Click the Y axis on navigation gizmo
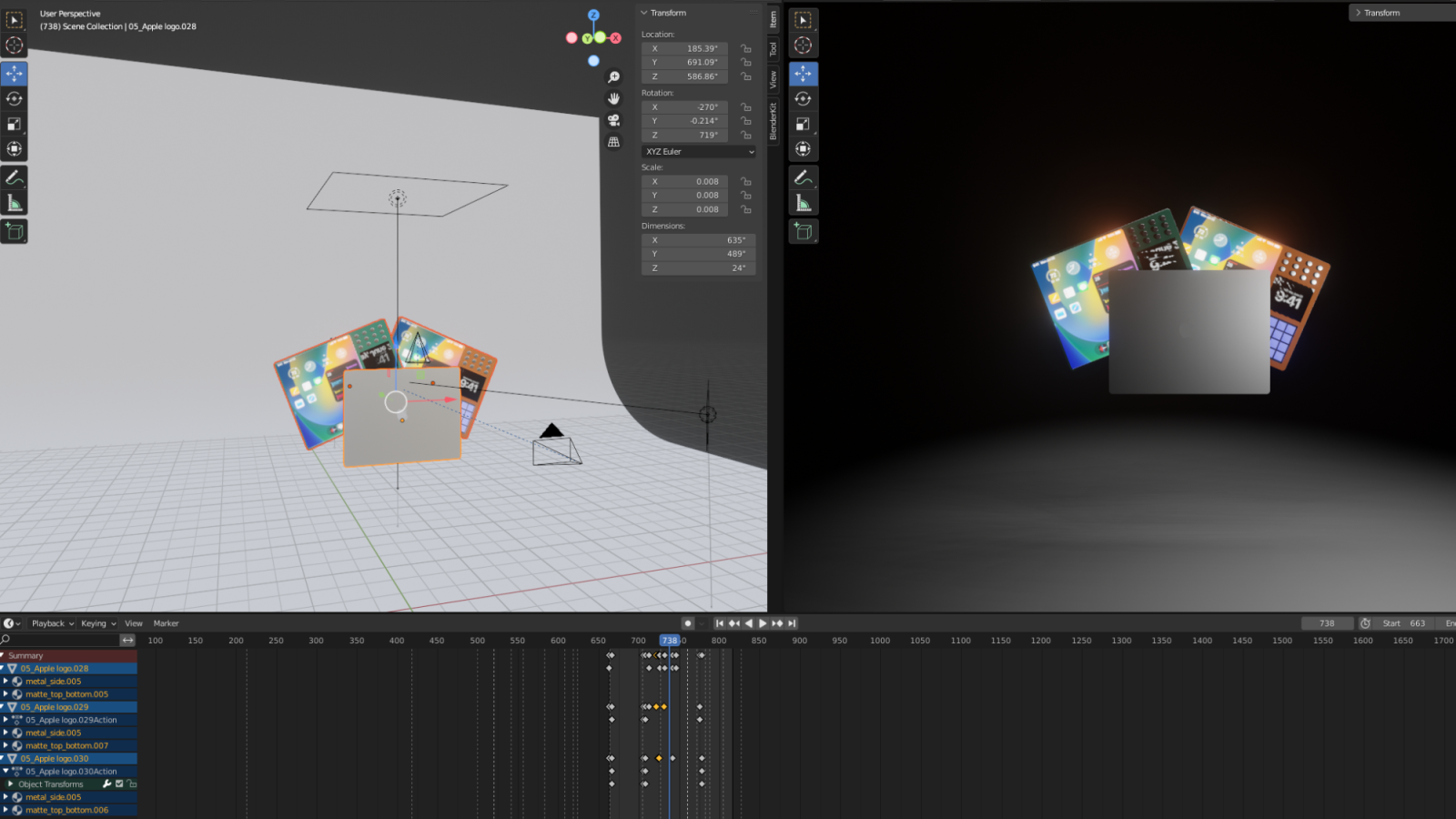Screen dimensions: 1456x819 pyautogui.click(x=588, y=38)
